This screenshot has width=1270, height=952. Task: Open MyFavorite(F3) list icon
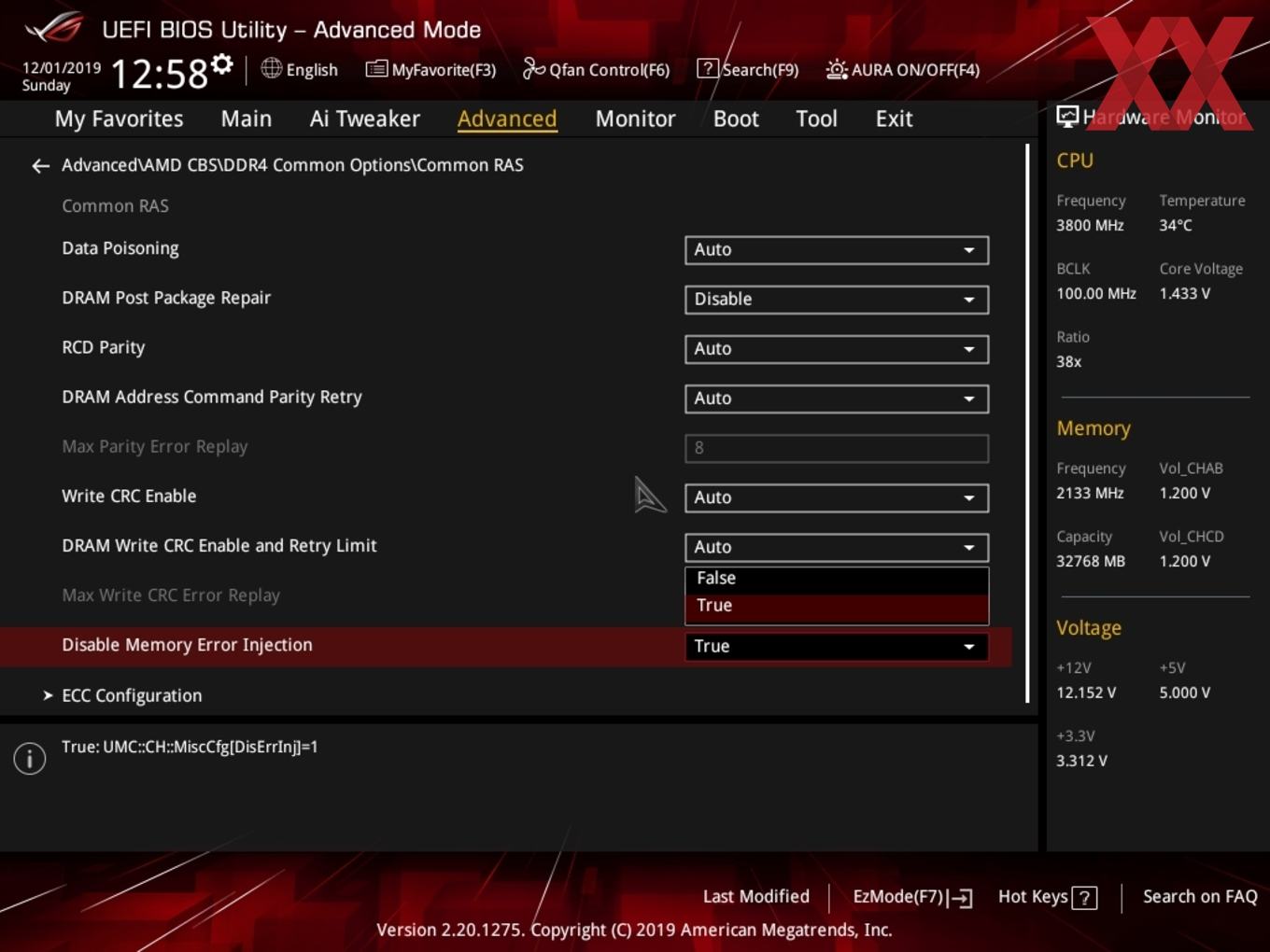pyautogui.click(x=376, y=69)
